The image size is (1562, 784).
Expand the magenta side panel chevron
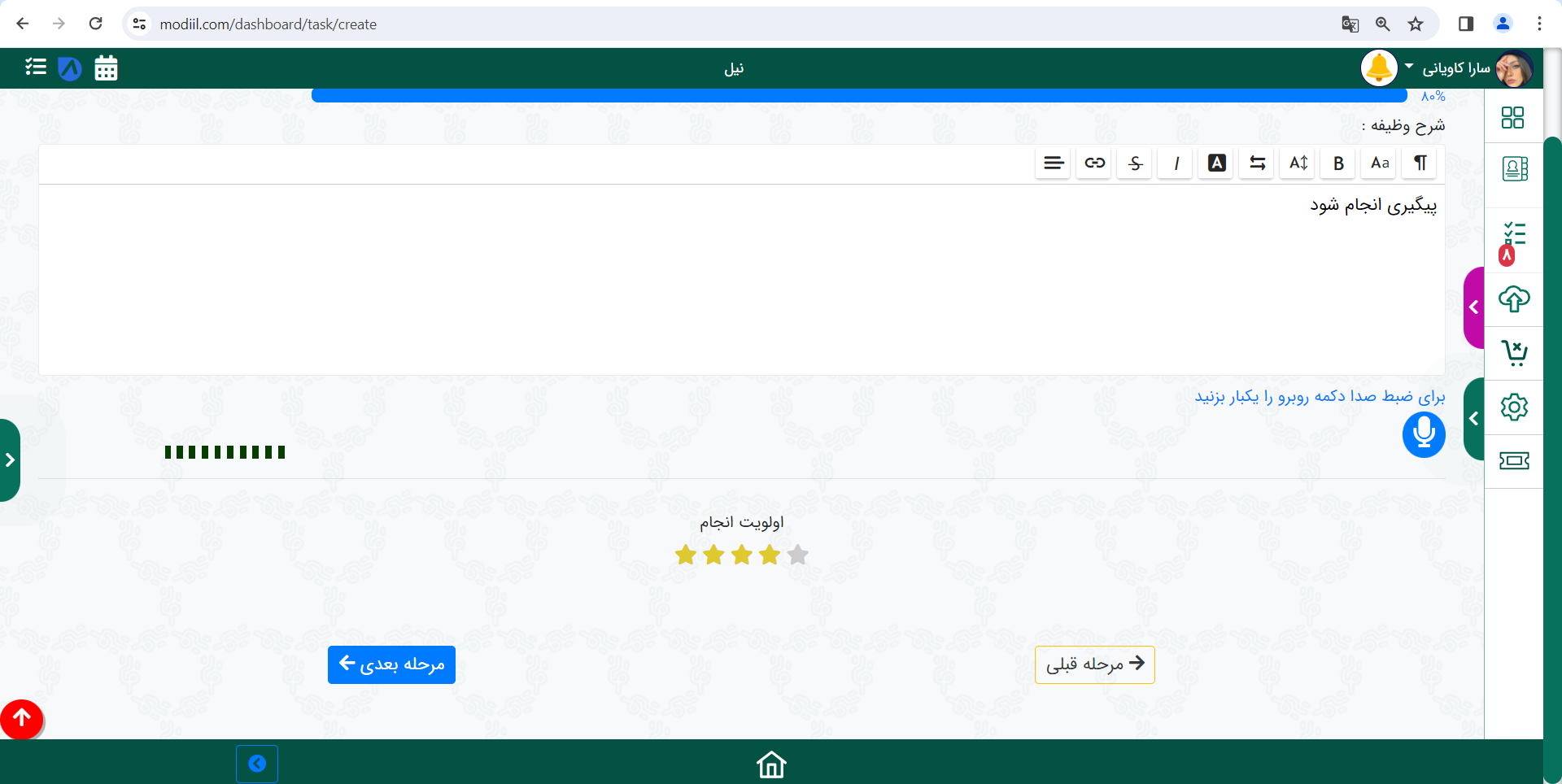(x=1473, y=307)
